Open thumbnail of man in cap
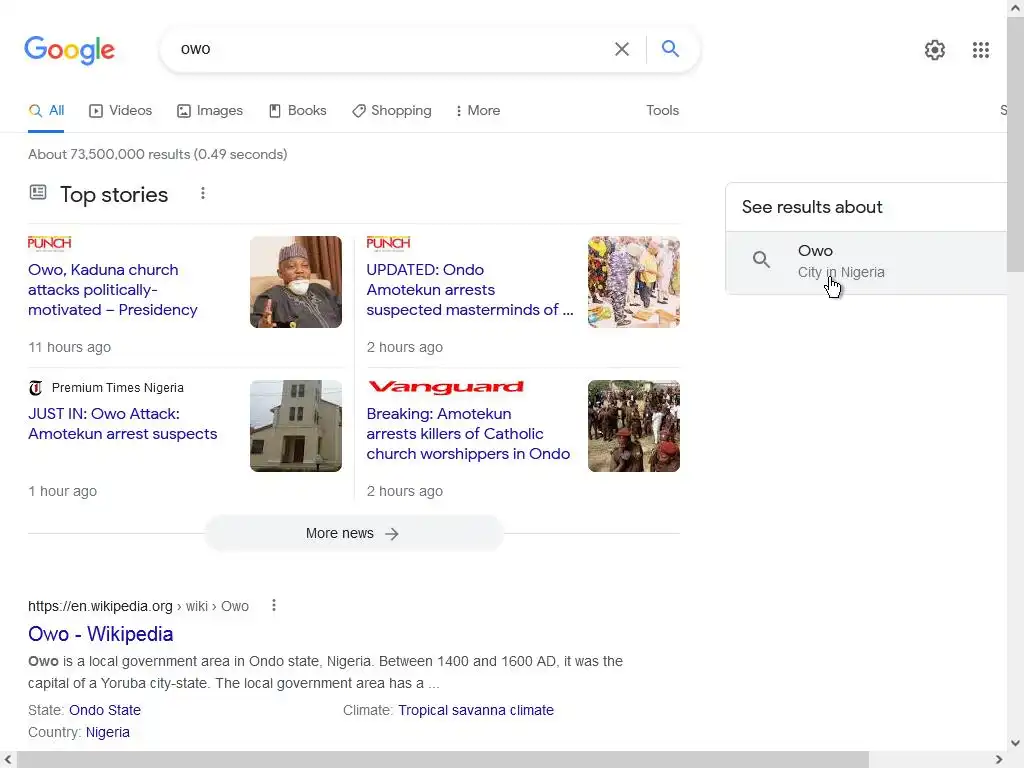This screenshot has height=768, width=1024. (296, 282)
